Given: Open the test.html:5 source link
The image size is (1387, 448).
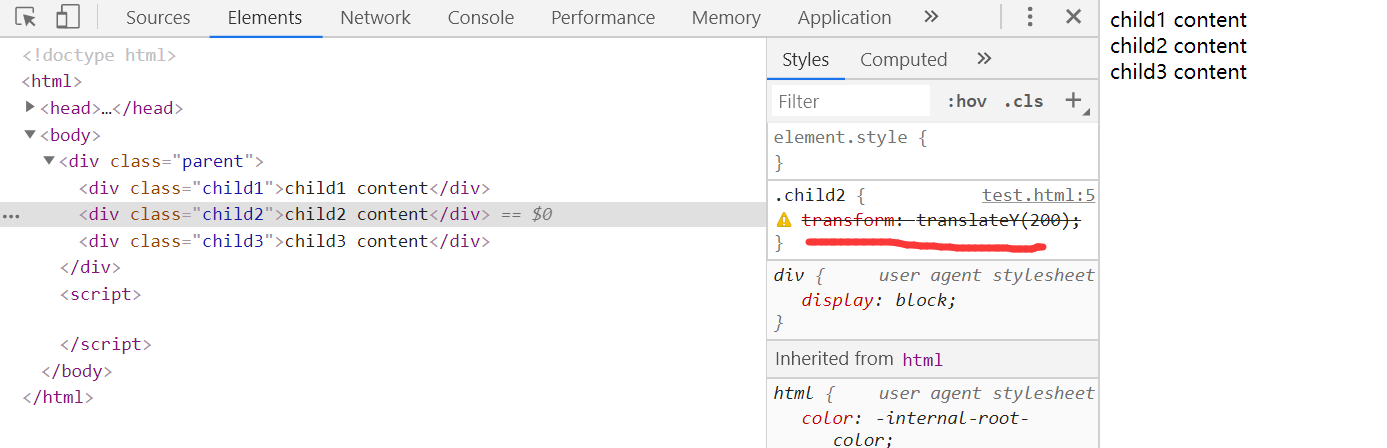Looking at the screenshot, I should click(1038, 196).
